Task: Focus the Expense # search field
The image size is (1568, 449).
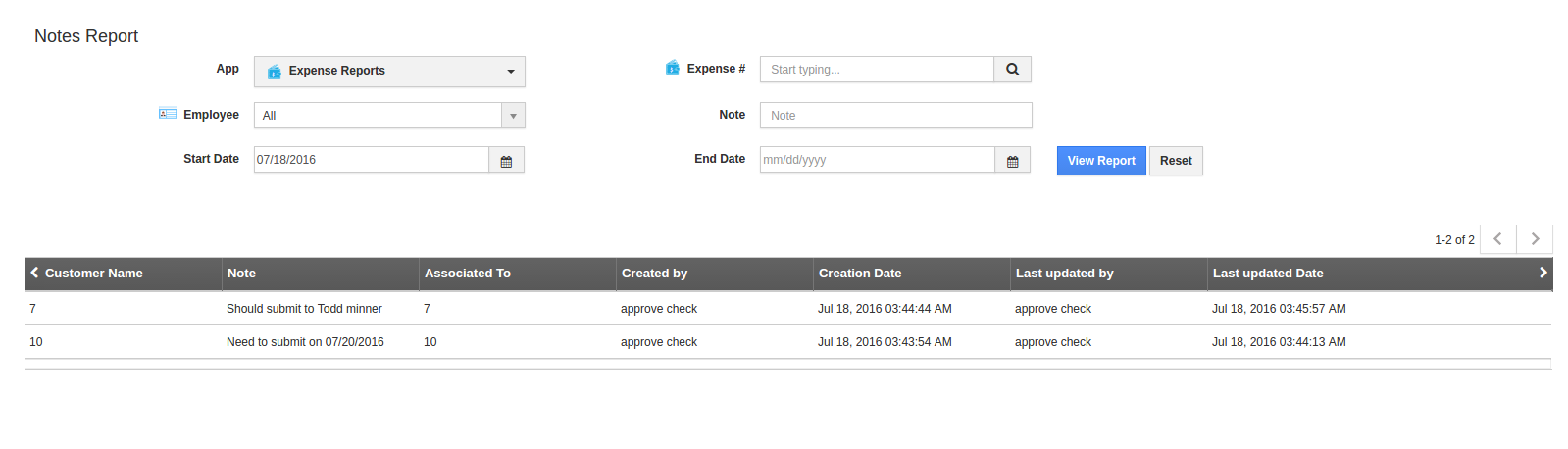Action: 877,70
